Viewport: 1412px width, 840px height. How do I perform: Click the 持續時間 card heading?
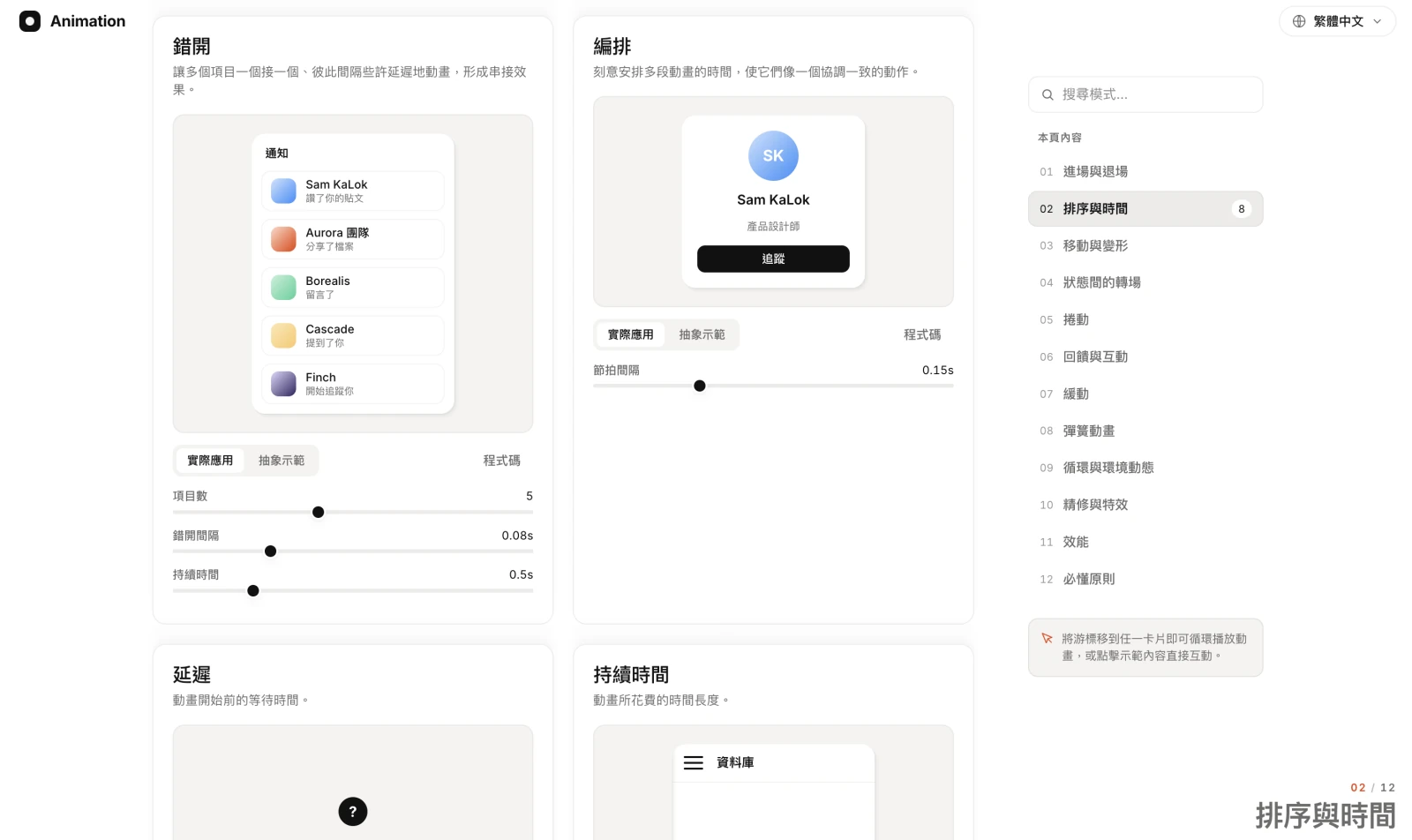tap(631, 675)
